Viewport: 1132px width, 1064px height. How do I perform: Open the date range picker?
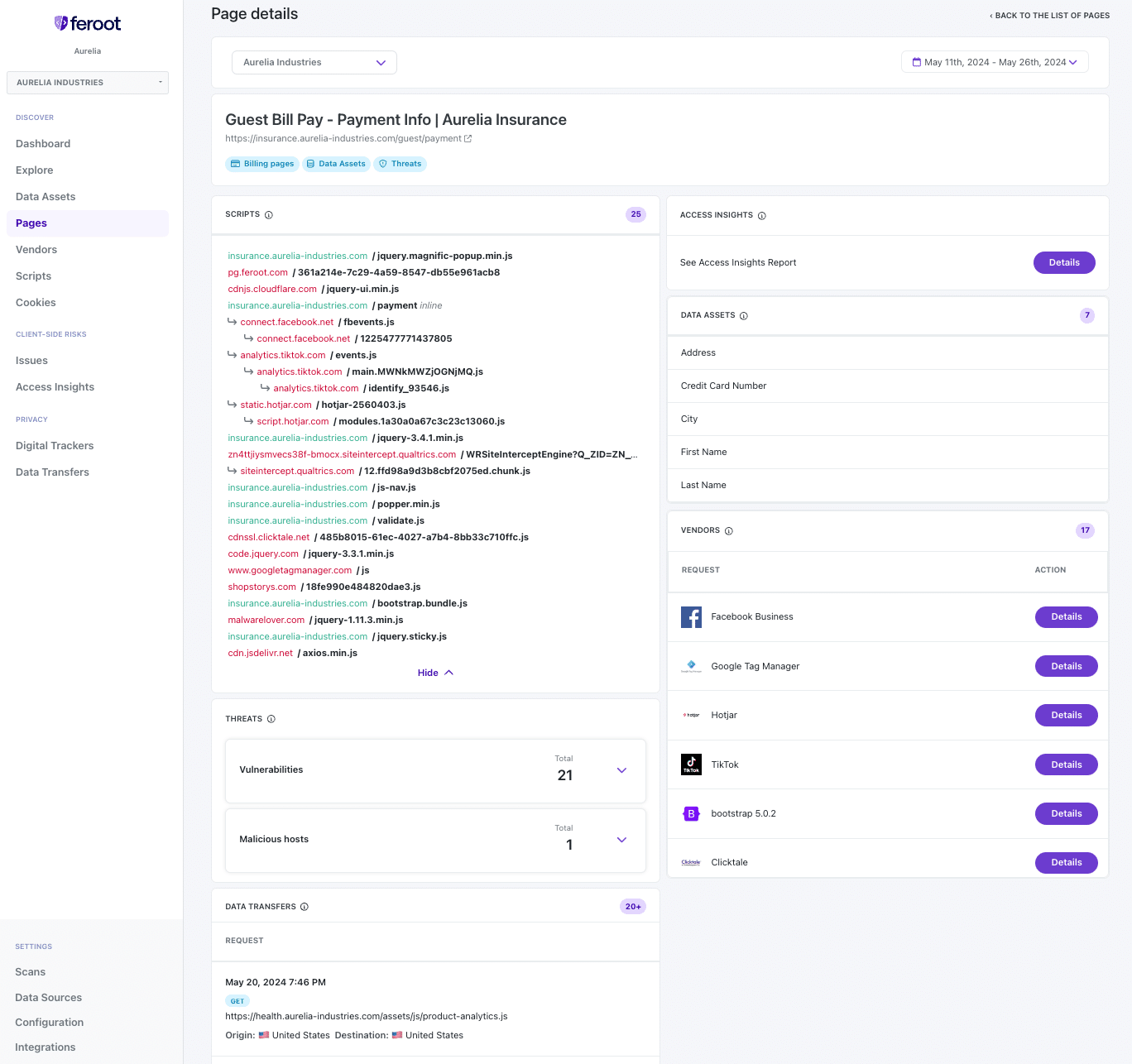(x=995, y=63)
